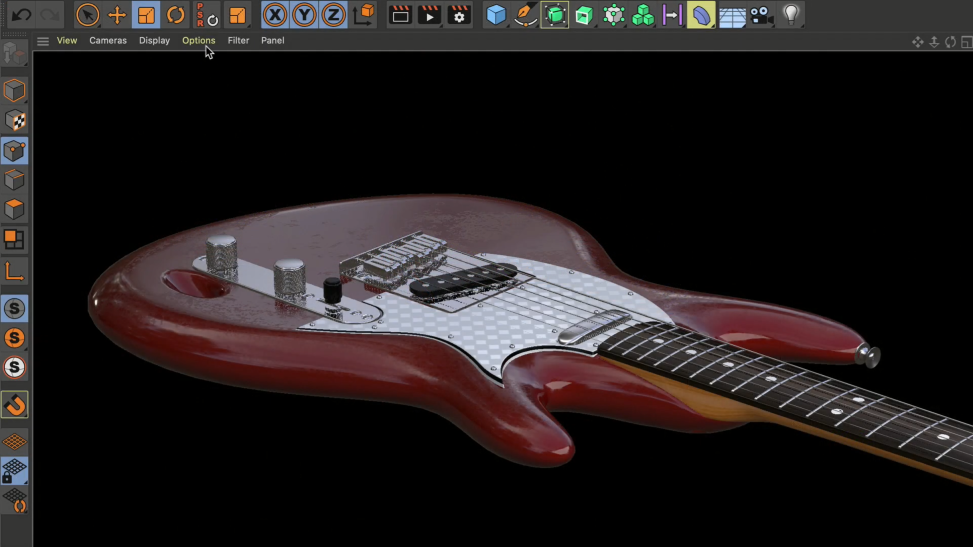Open the Floor environment icon

[732, 15]
